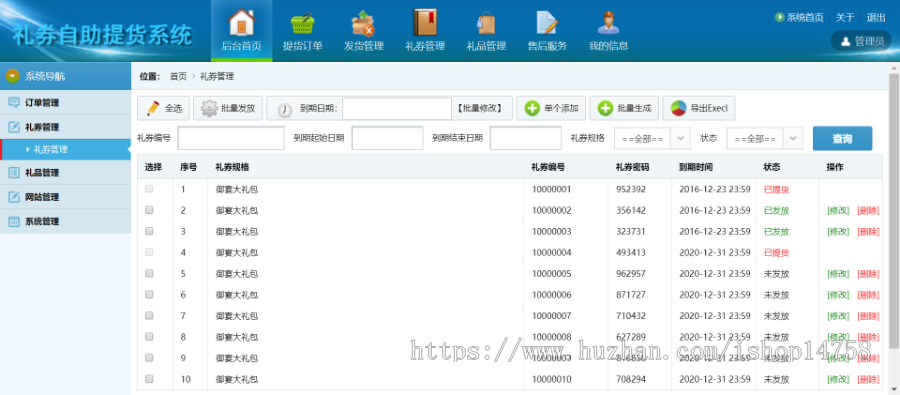Image resolution: width=900 pixels, height=395 pixels.
Task: Click password cell 952392
Action: pyautogui.click(x=631, y=189)
